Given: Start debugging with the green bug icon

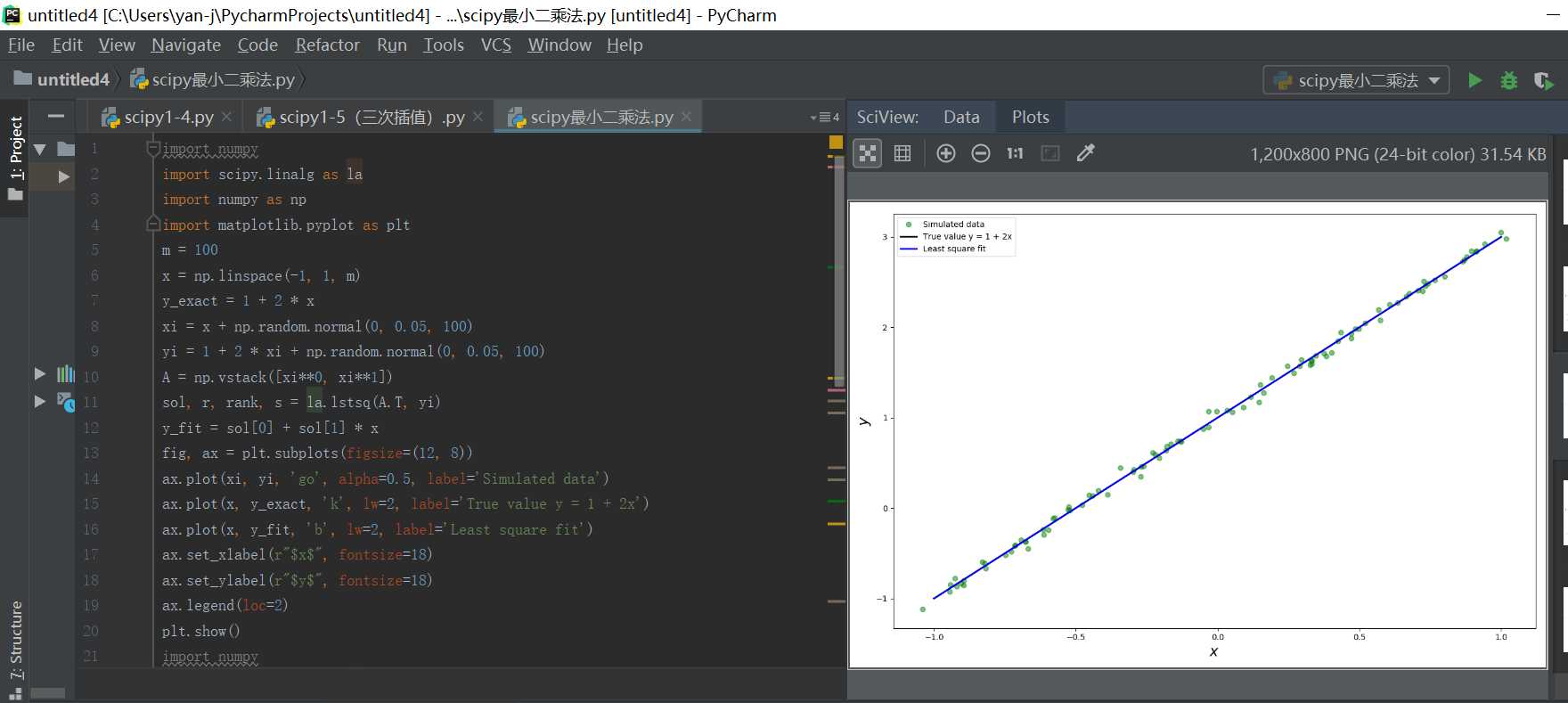Looking at the screenshot, I should (x=1508, y=80).
